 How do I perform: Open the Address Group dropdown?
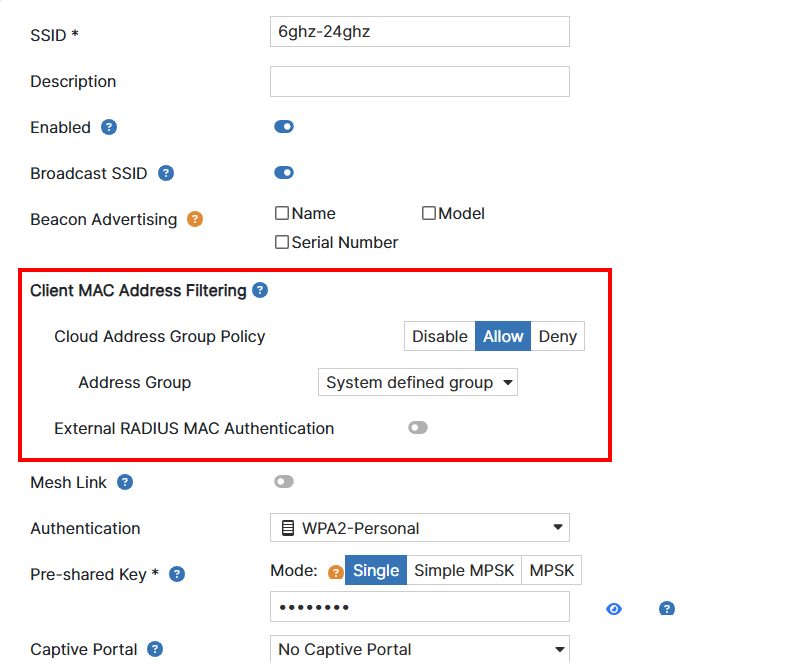417,382
